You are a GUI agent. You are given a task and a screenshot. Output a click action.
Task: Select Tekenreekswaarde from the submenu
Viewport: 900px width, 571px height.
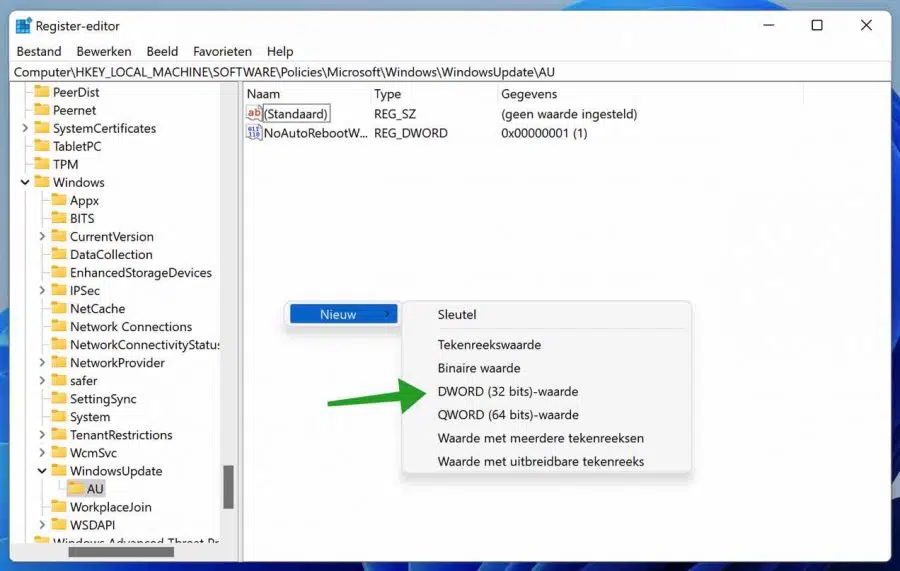[547, 344]
